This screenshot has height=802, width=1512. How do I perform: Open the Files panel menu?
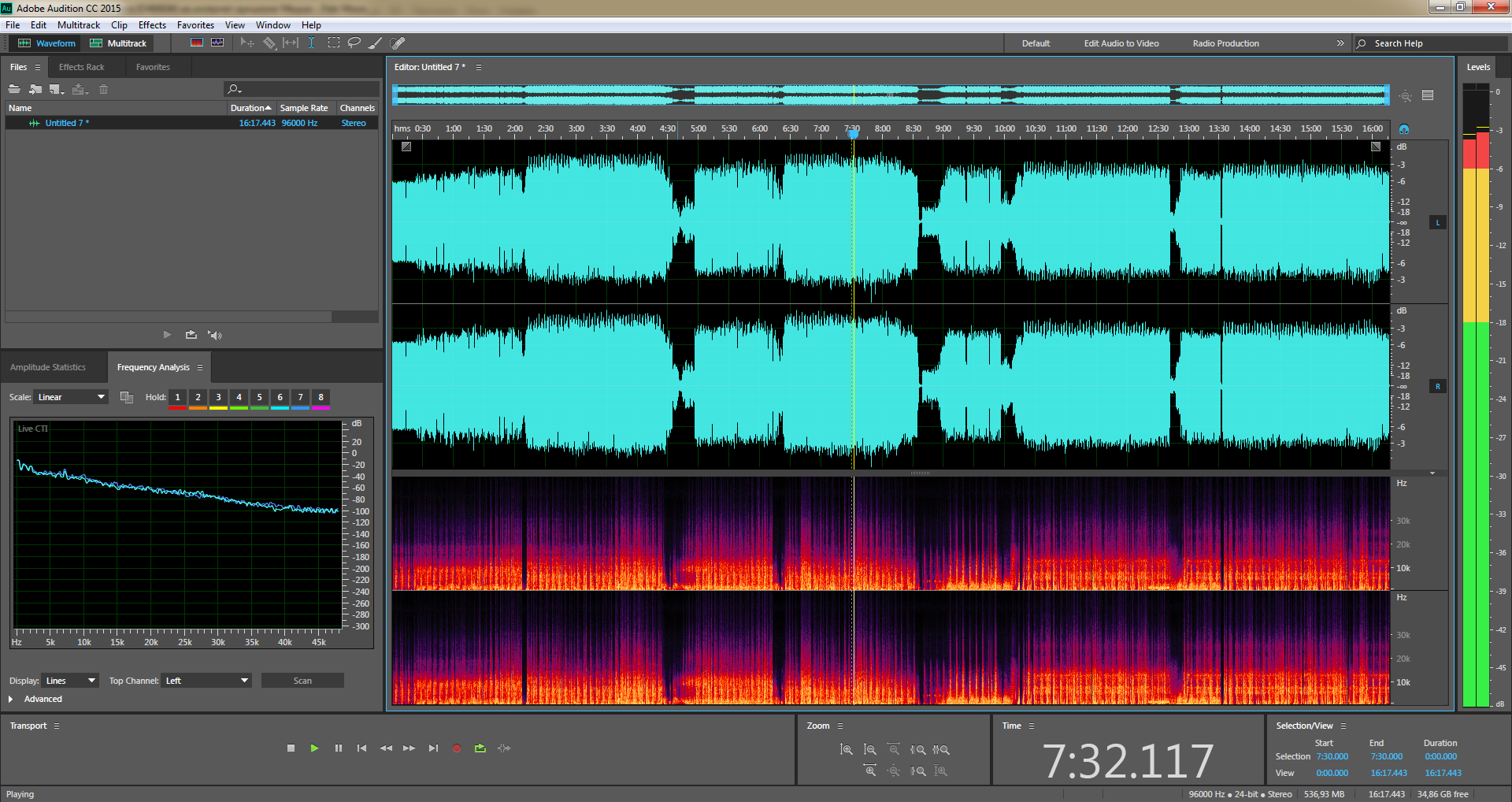[37, 67]
